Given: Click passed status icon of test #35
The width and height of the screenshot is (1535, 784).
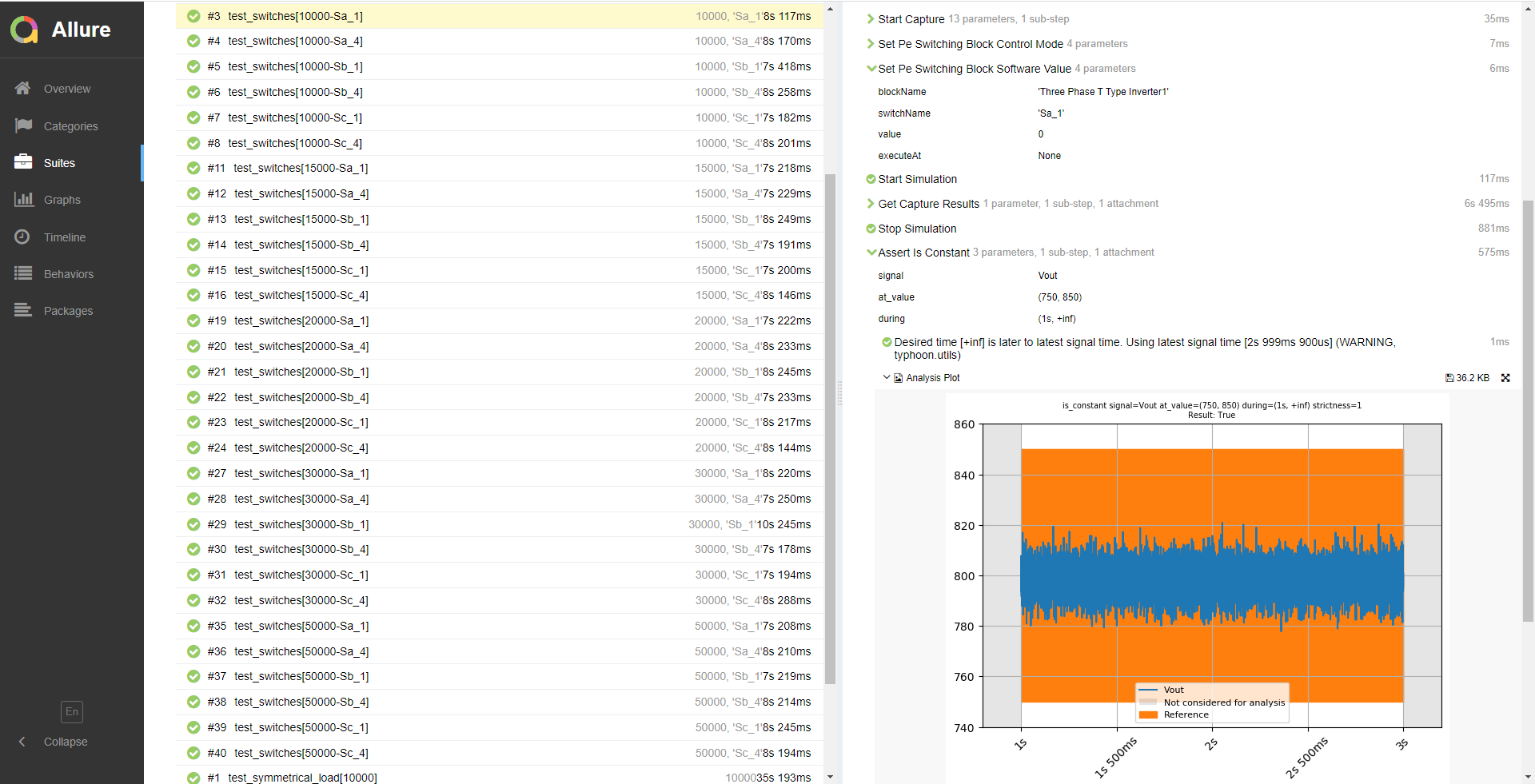Looking at the screenshot, I should point(193,626).
